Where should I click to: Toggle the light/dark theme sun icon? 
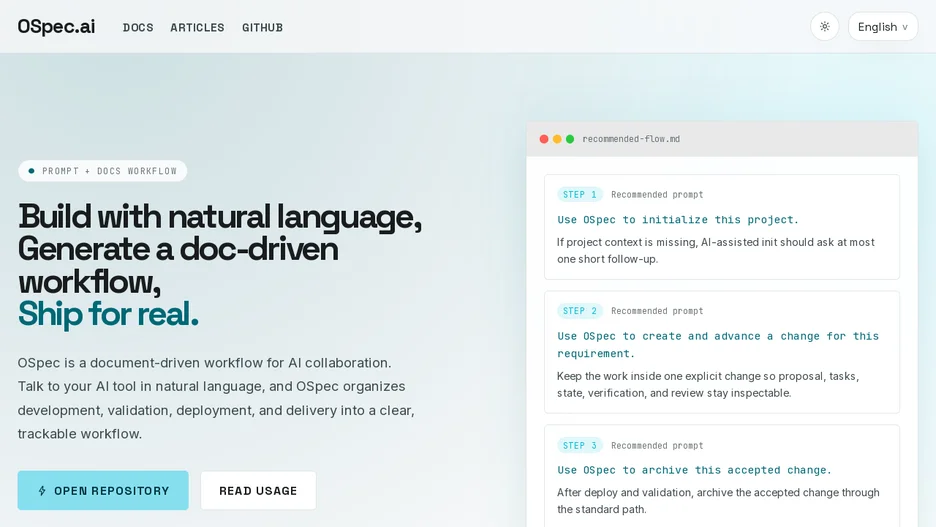(x=824, y=26)
